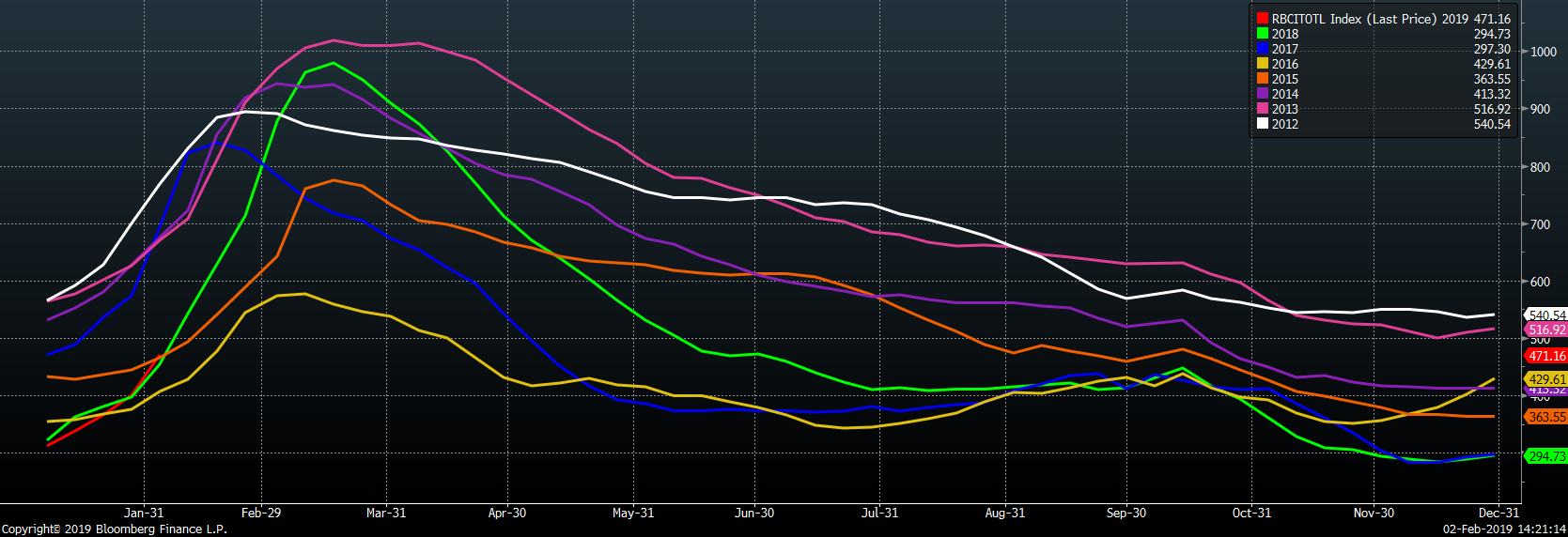Screen dimensions: 1568x537
Task: Select the 2016 label in the legend
Action: [1285, 64]
